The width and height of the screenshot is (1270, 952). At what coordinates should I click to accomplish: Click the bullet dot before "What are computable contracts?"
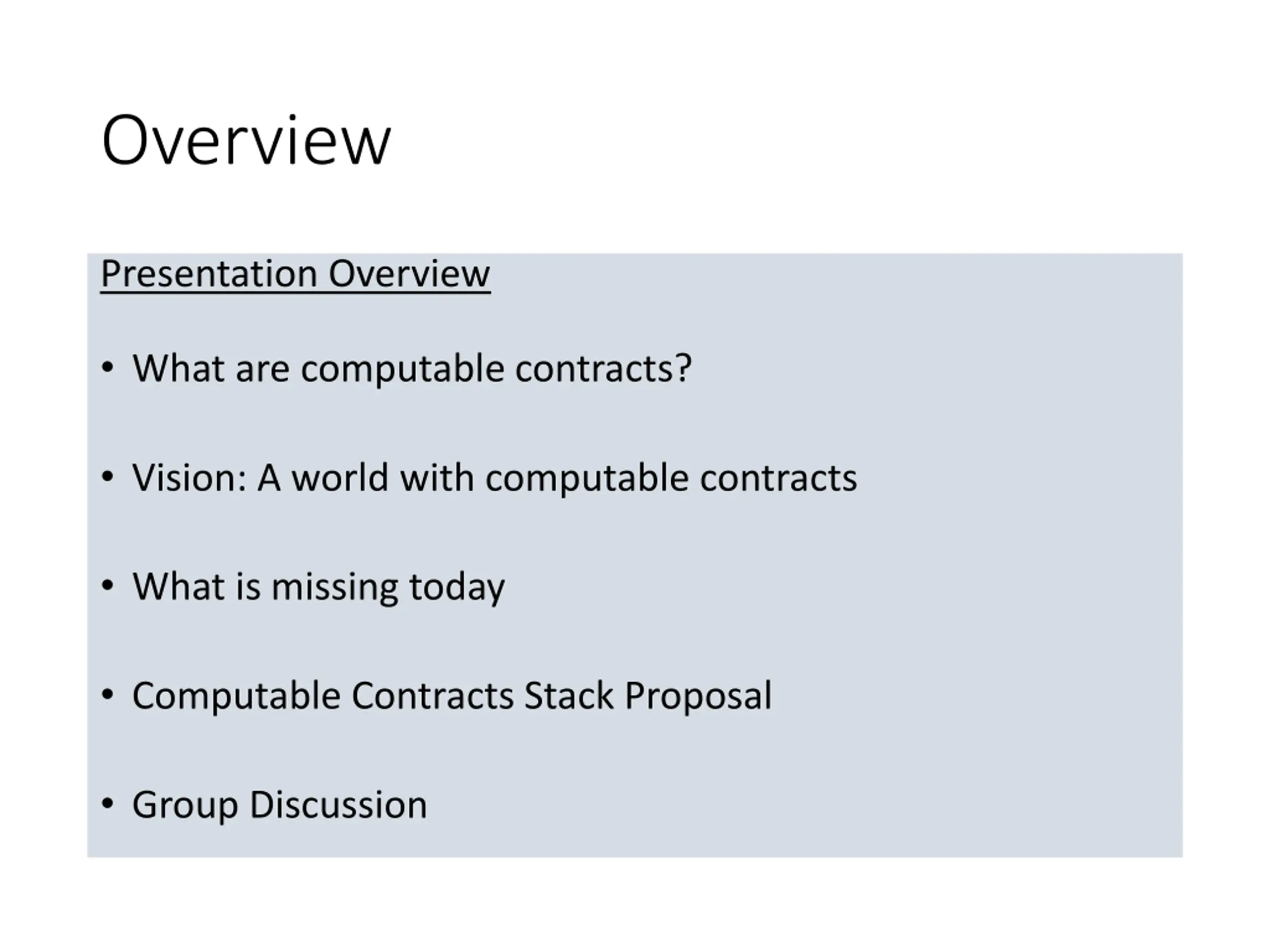tap(107, 367)
